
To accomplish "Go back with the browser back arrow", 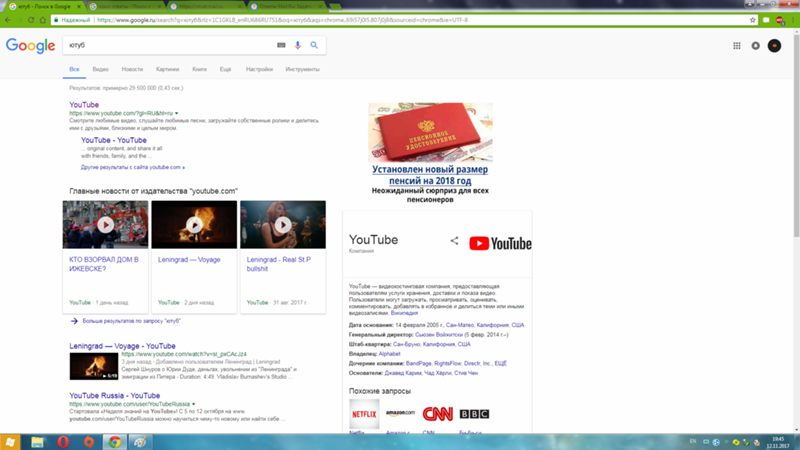I will point(8,20).
